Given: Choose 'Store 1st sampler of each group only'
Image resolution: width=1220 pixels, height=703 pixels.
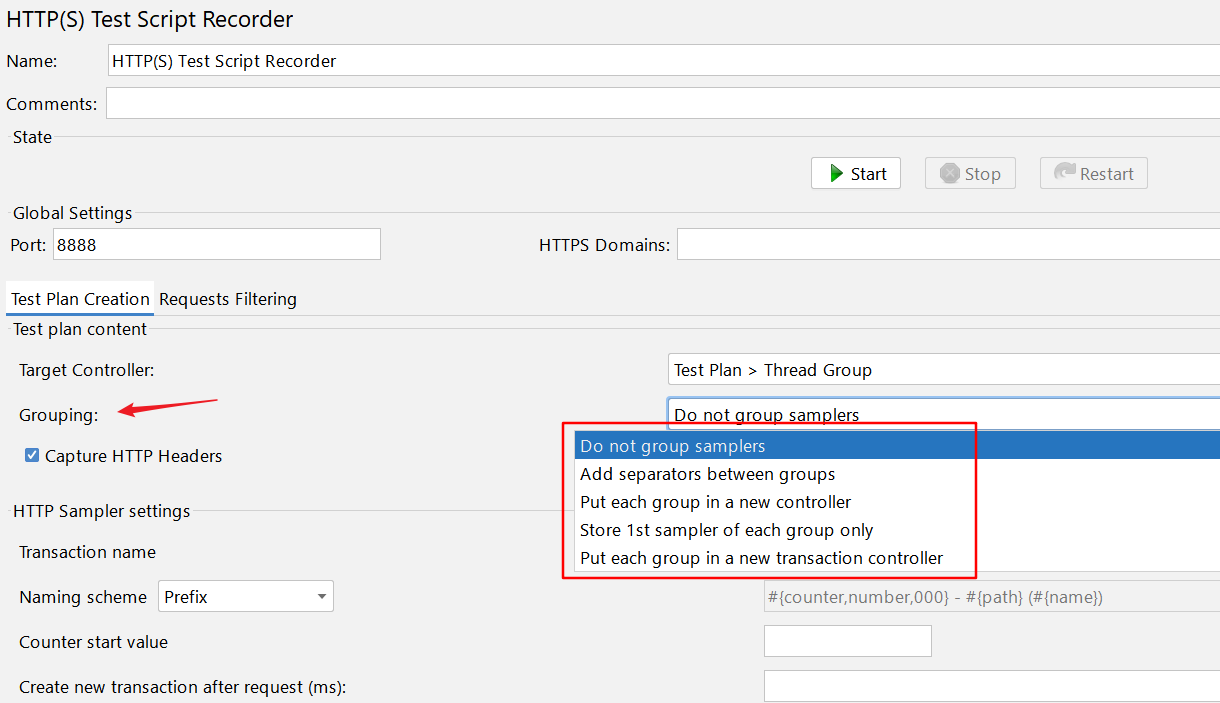Looking at the screenshot, I should pos(726,530).
